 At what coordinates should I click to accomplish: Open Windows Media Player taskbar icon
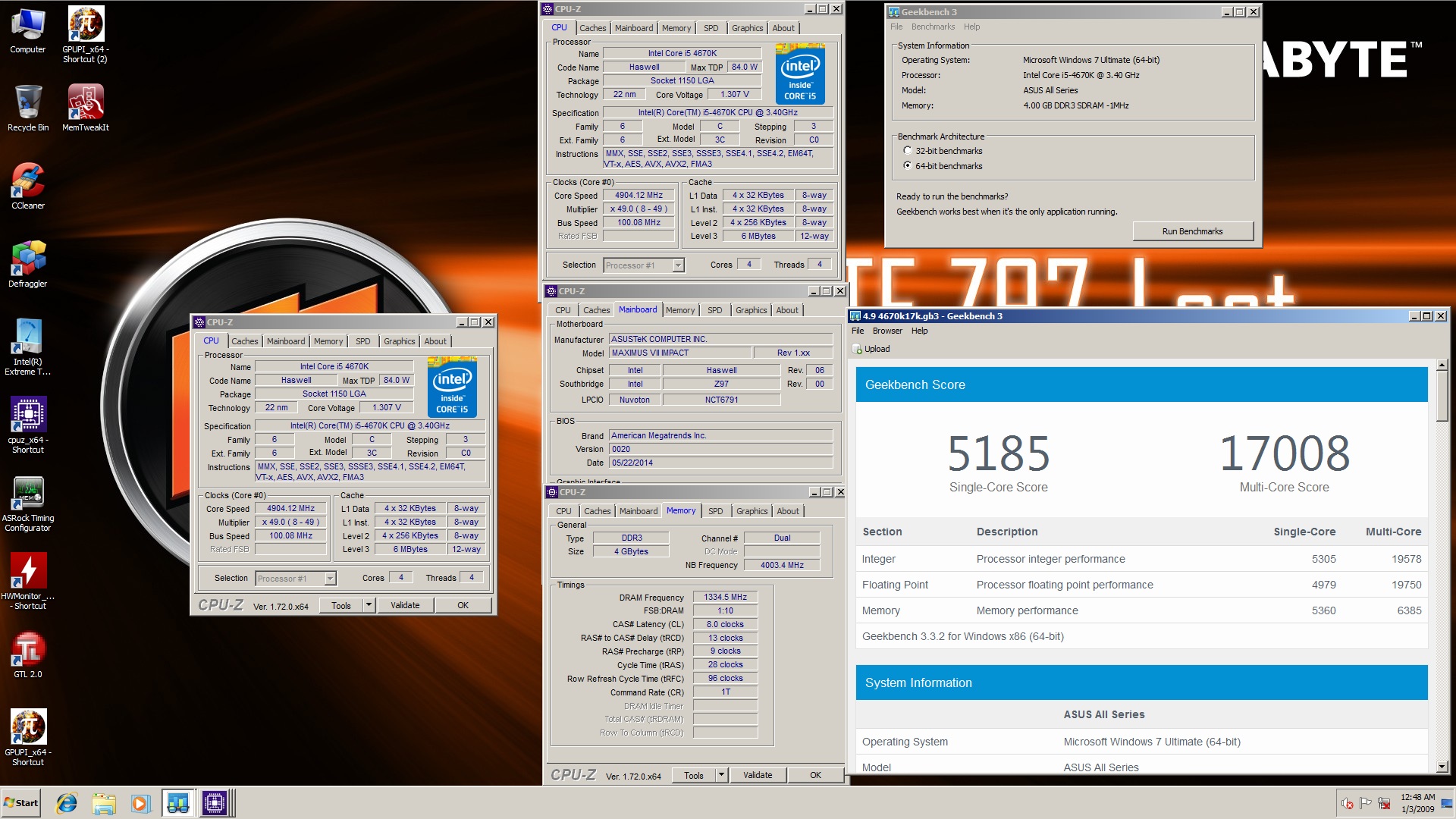[x=140, y=803]
